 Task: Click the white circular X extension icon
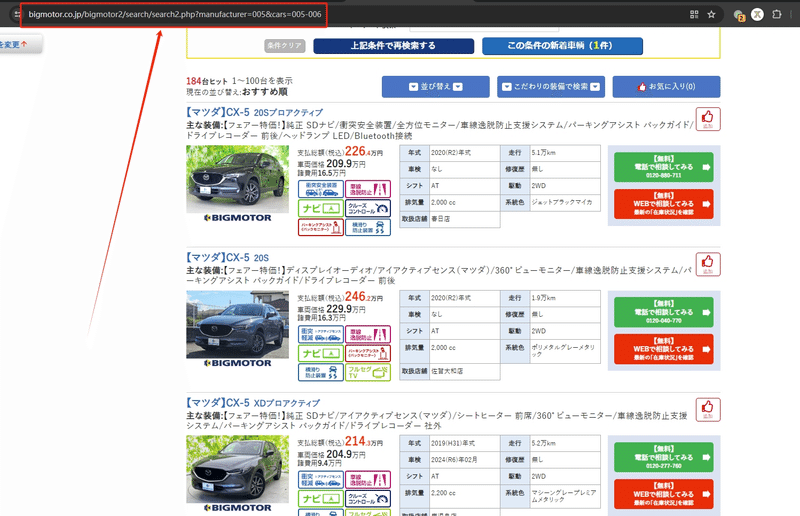758,14
